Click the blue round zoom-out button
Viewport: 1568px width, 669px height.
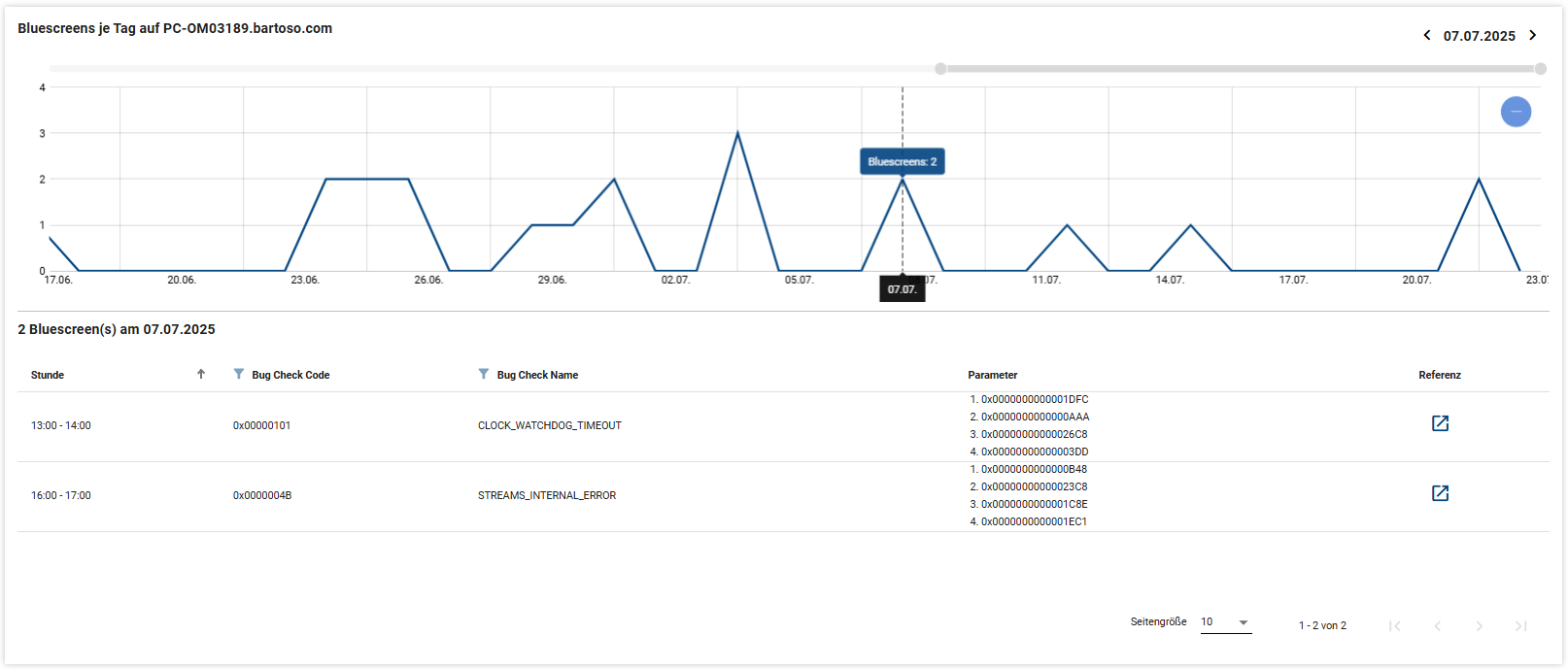click(1516, 112)
